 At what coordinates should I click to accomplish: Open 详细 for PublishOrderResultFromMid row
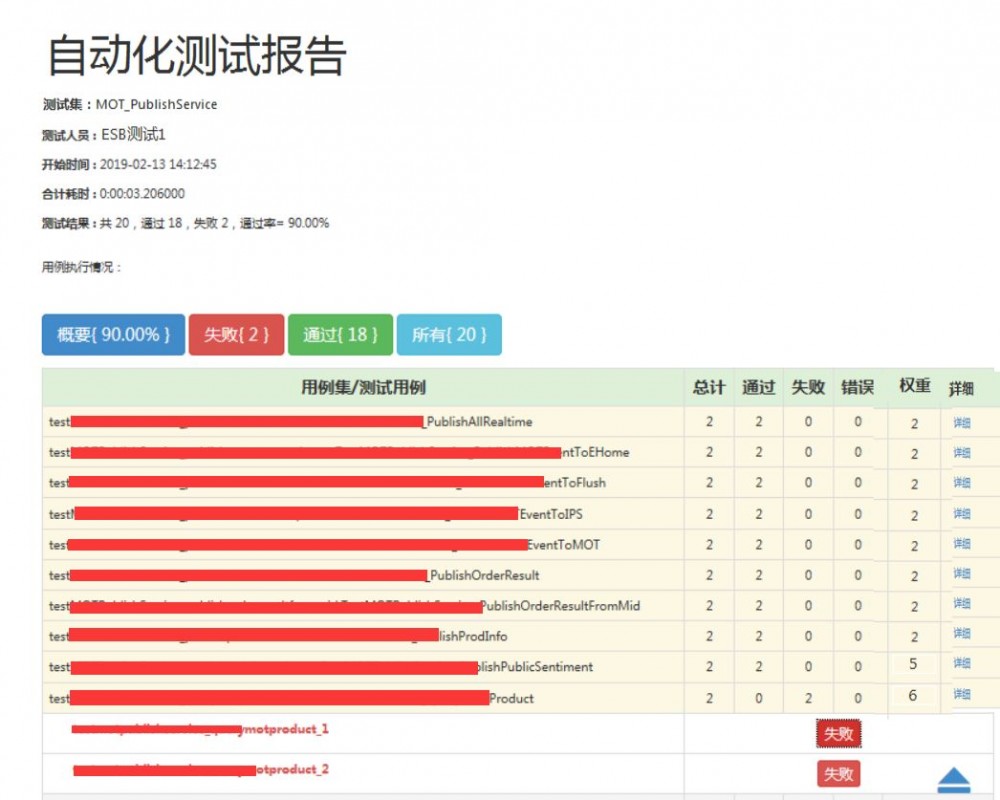coord(961,605)
